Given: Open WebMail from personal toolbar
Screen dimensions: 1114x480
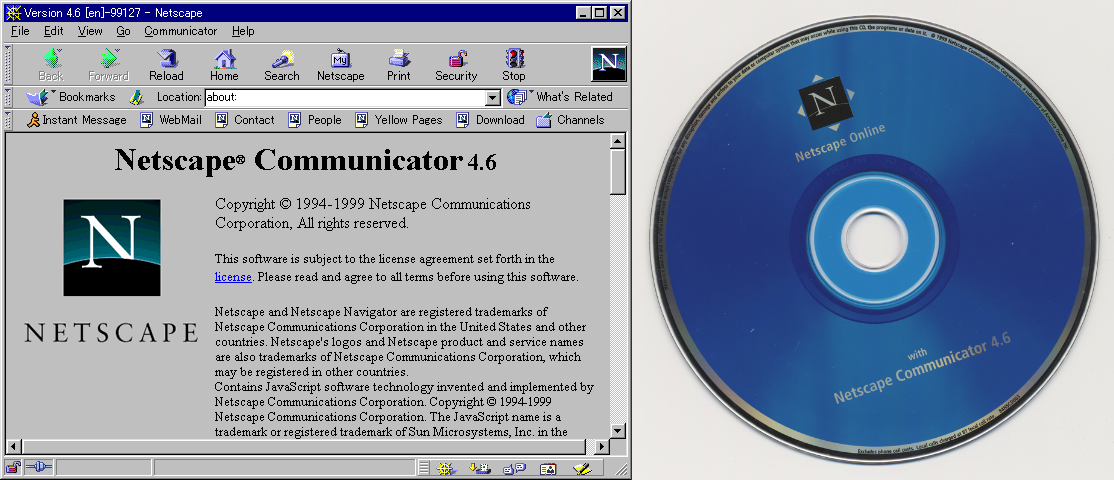Looking at the screenshot, I should point(171,120).
